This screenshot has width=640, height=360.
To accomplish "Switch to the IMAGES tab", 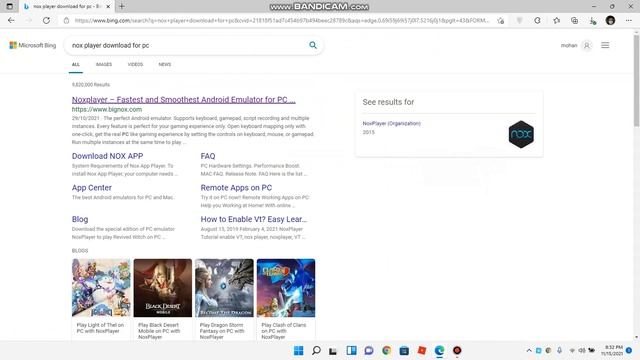I will (x=104, y=64).
